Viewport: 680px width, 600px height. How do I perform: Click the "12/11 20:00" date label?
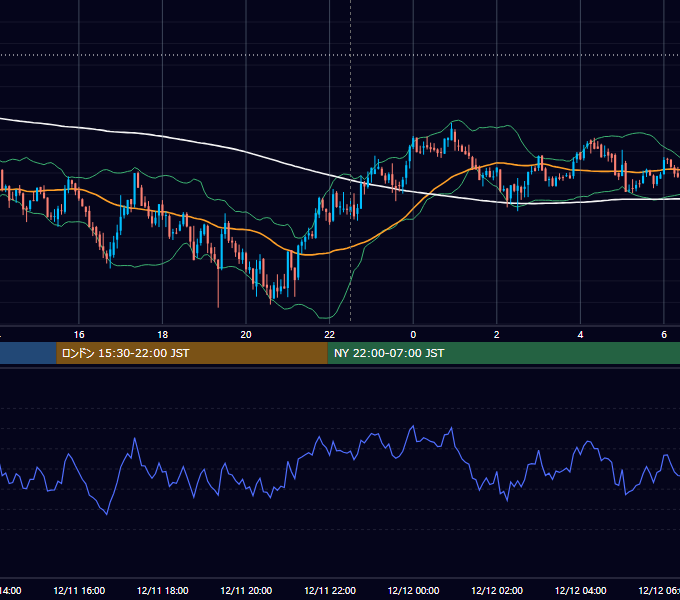(246, 591)
